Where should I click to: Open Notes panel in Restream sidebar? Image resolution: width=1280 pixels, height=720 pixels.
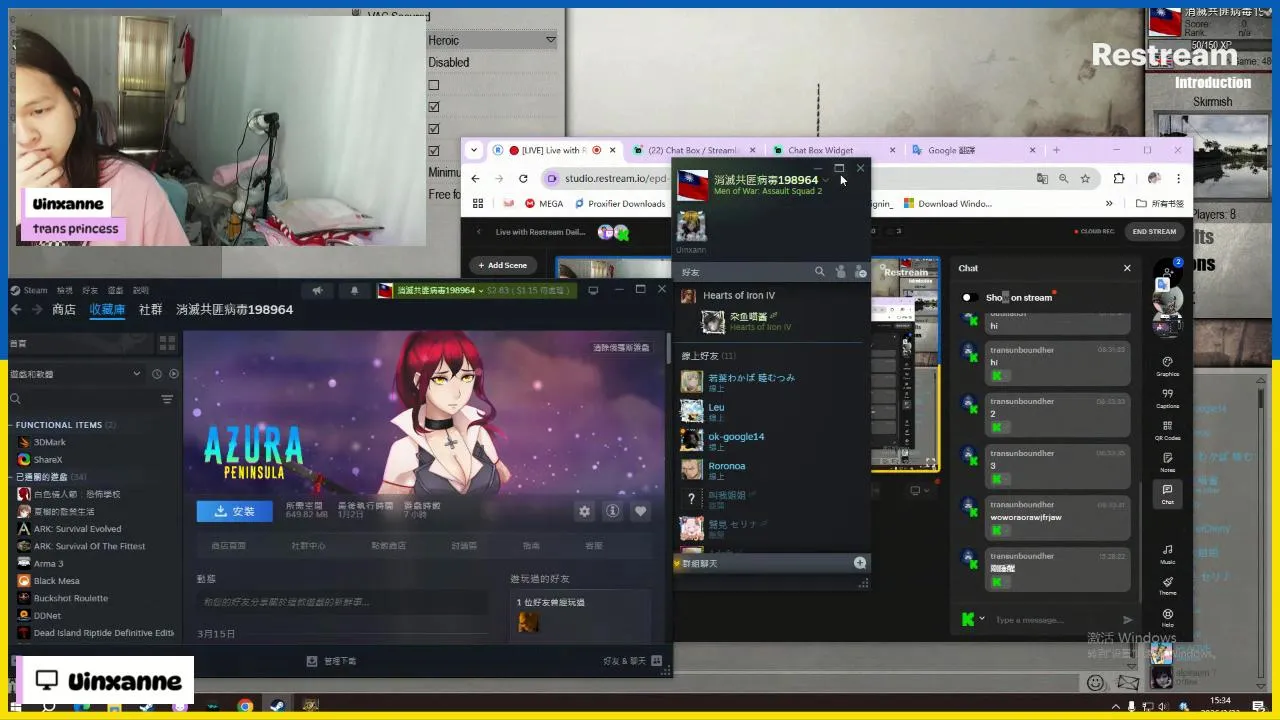(1167, 462)
